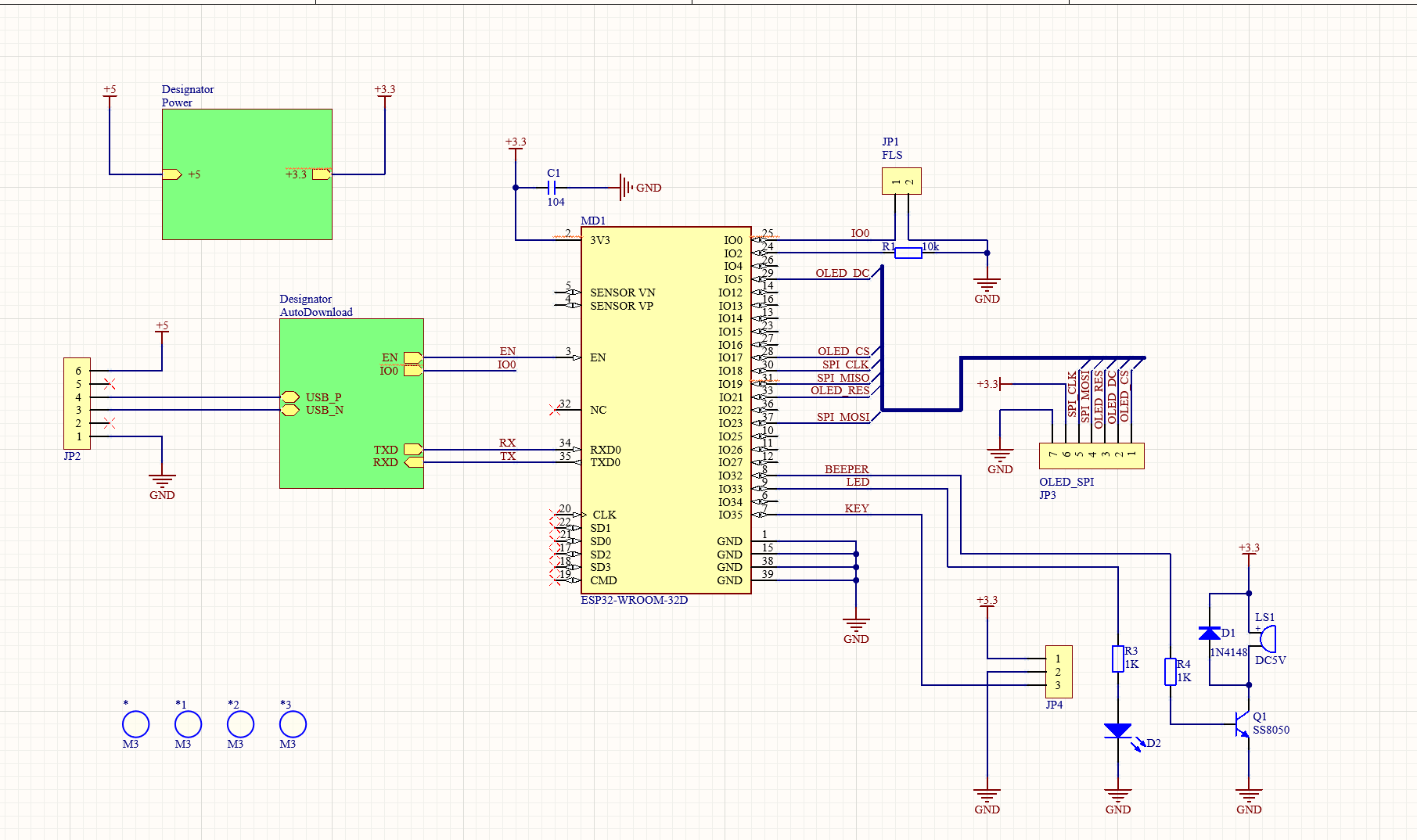Image resolution: width=1417 pixels, height=840 pixels.
Task: Click the LED net label on IO33
Action: pyautogui.click(x=858, y=482)
